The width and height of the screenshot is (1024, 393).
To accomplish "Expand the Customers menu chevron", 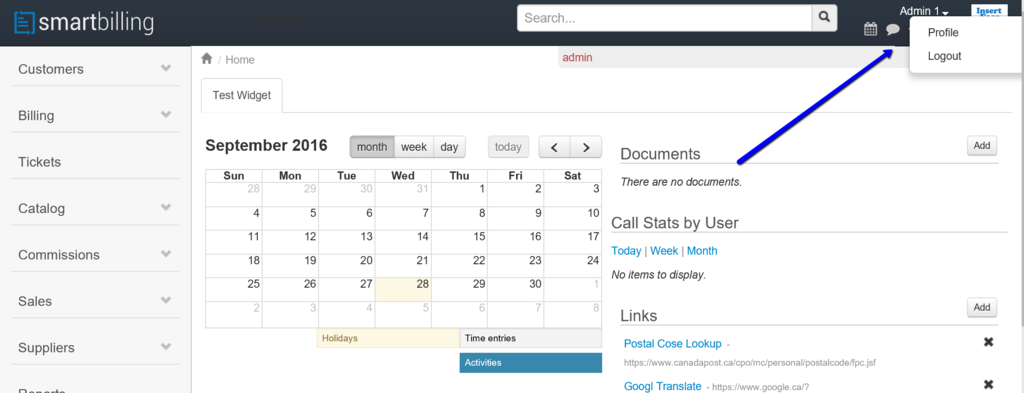I will click(x=166, y=68).
